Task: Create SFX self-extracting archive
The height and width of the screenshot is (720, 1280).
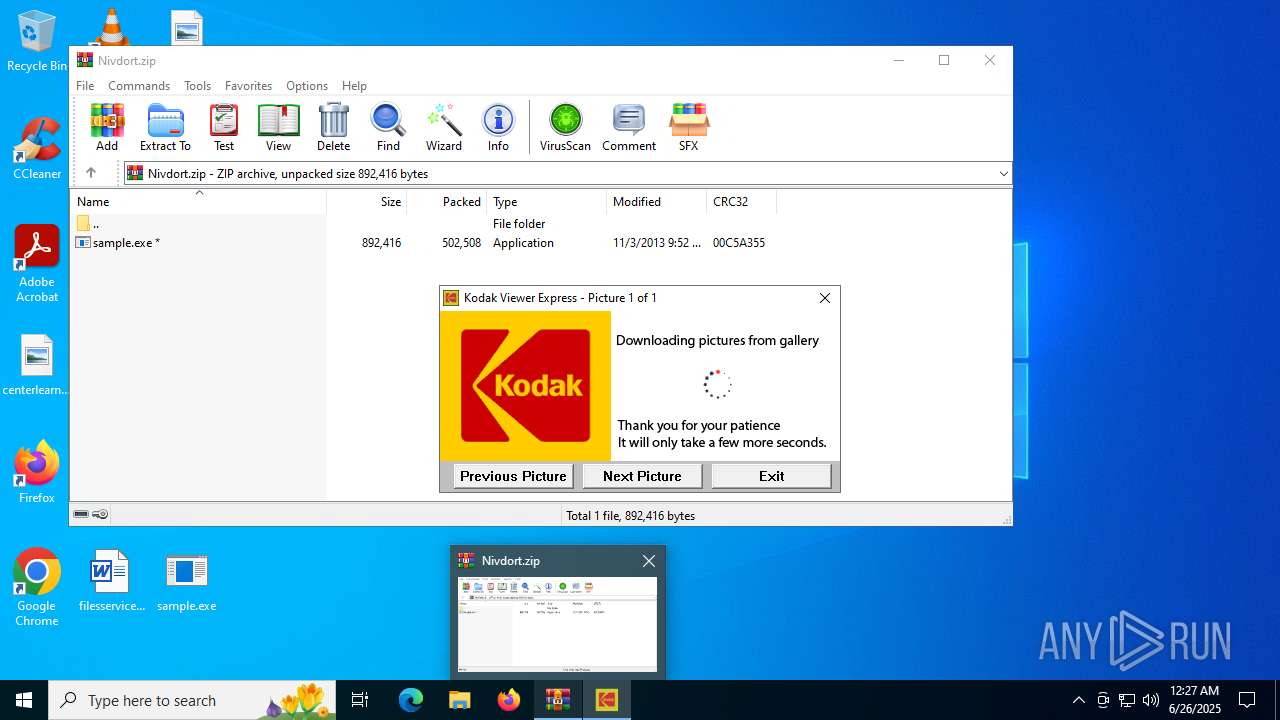Action: (688, 127)
